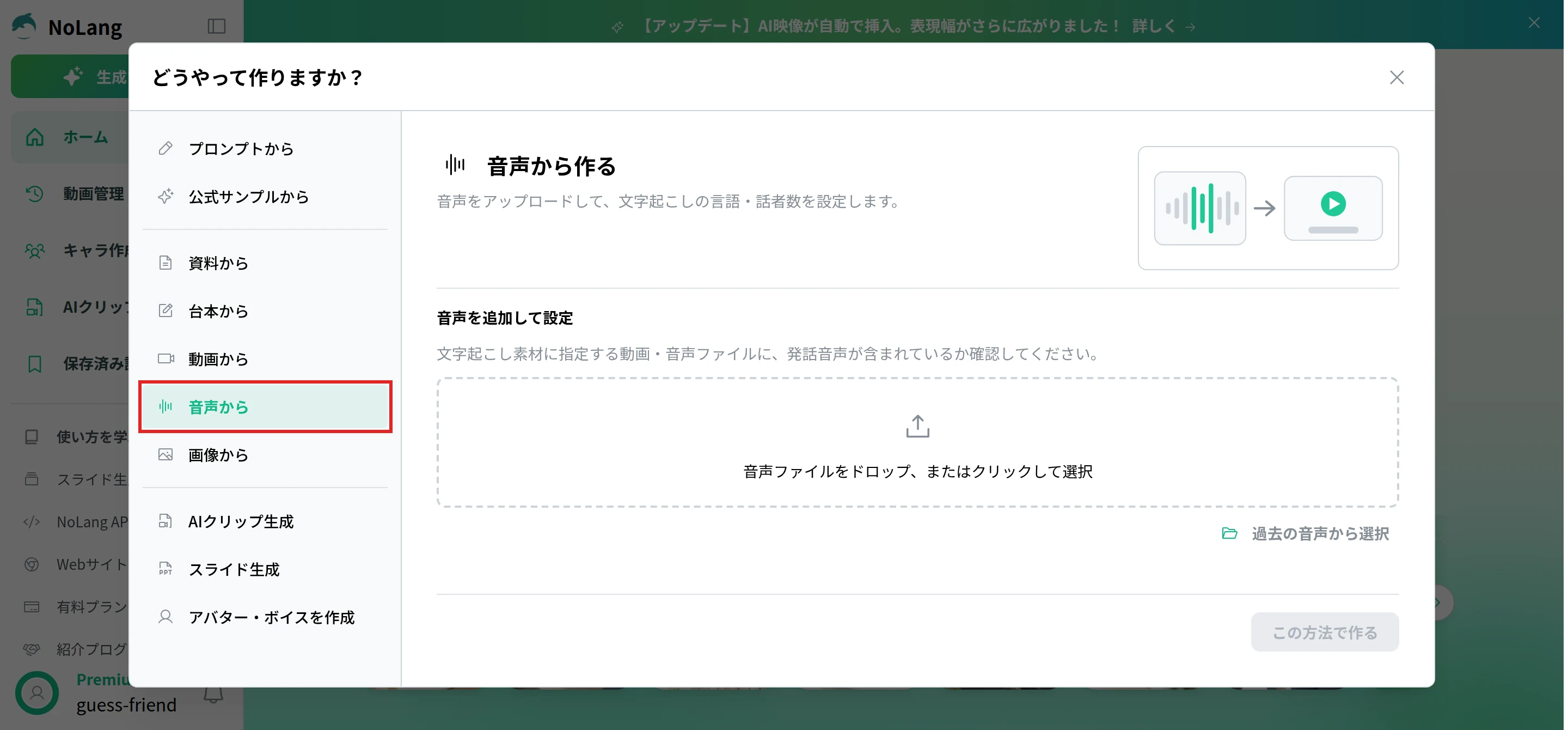Click the user avatar icon
This screenshot has height=730, width=1568.
coord(37,693)
